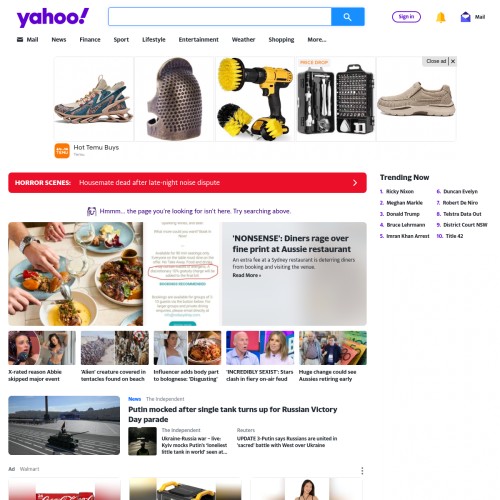500x500 pixels.
Task: Click the Mail envelope icon in the nav bar
Action: pyautogui.click(x=20, y=40)
